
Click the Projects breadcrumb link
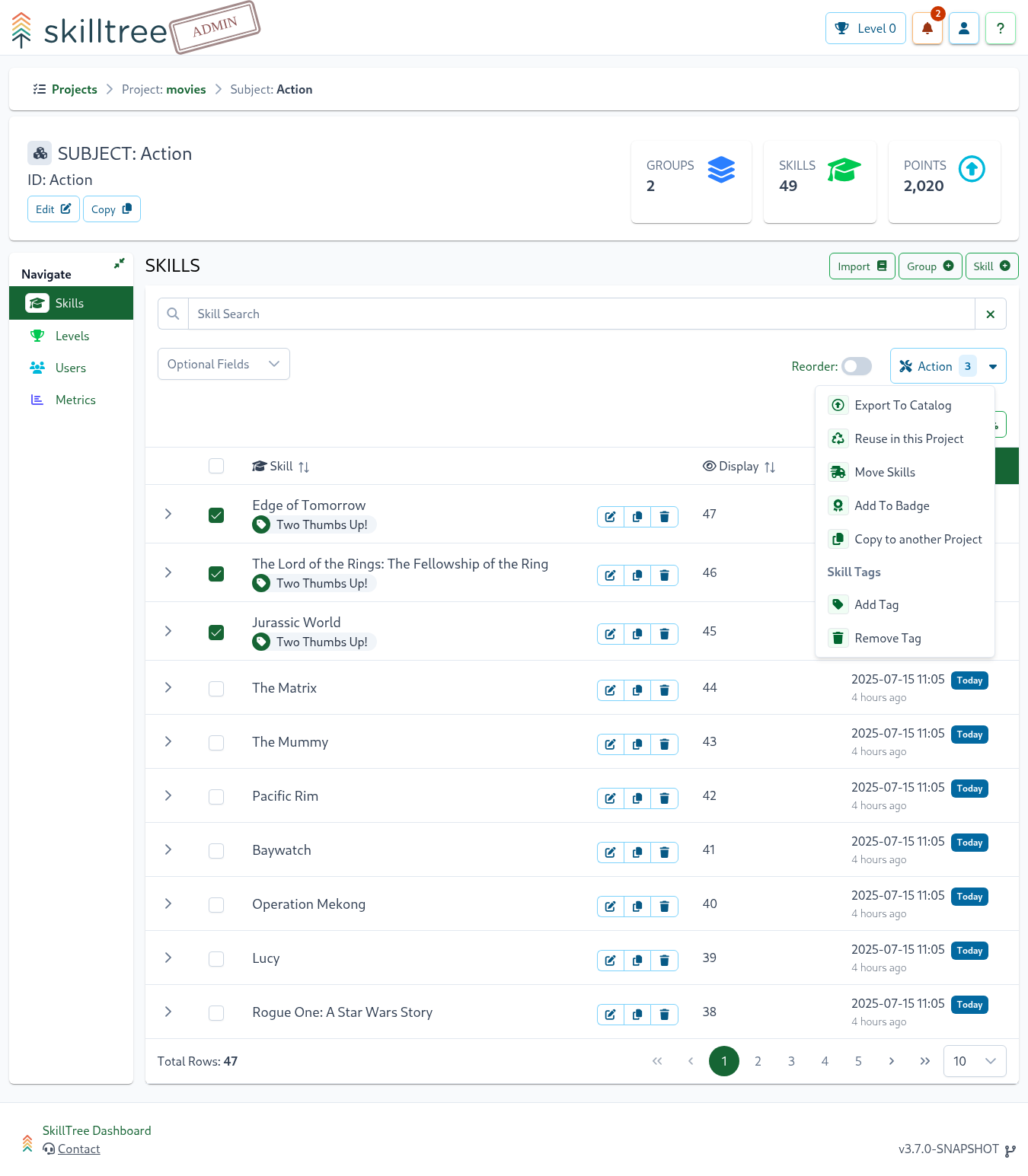pyautogui.click(x=74, y=89)
